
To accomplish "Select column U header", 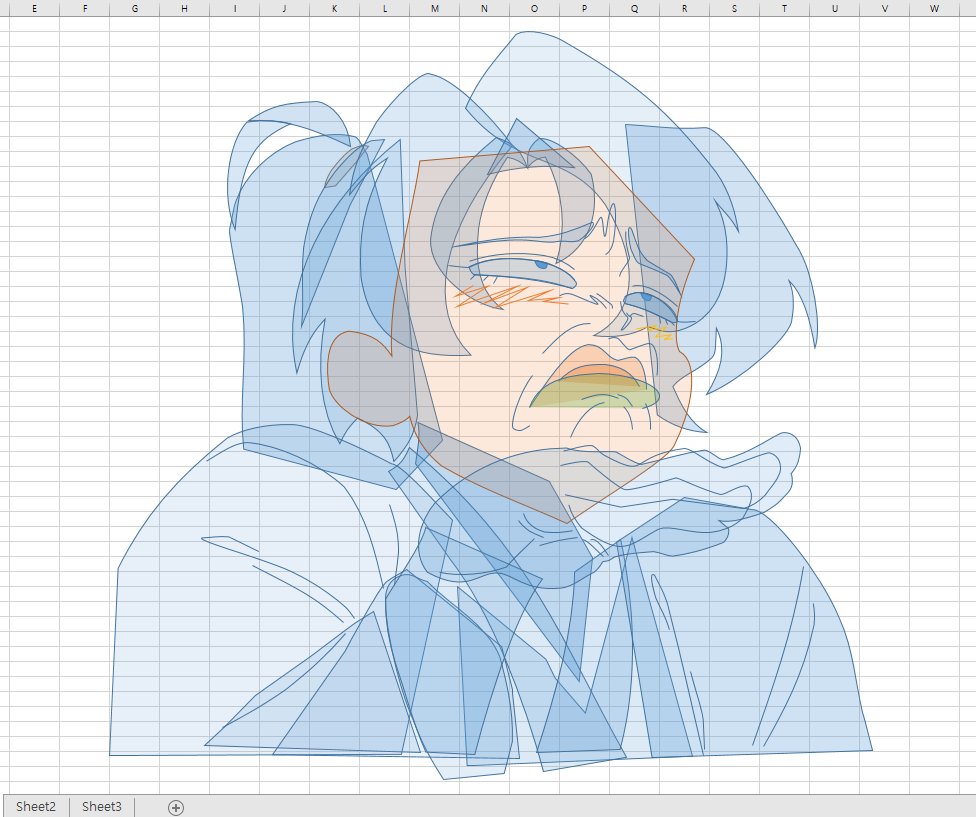I will tap(835, 8).
